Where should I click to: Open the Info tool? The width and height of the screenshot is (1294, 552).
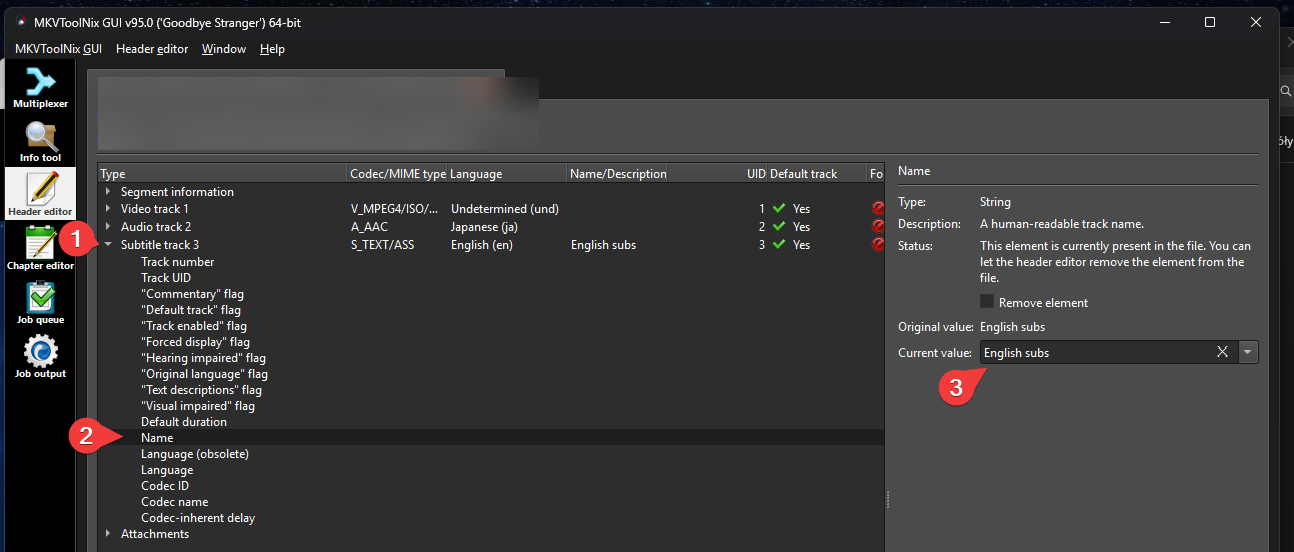(x=40, y=141)
